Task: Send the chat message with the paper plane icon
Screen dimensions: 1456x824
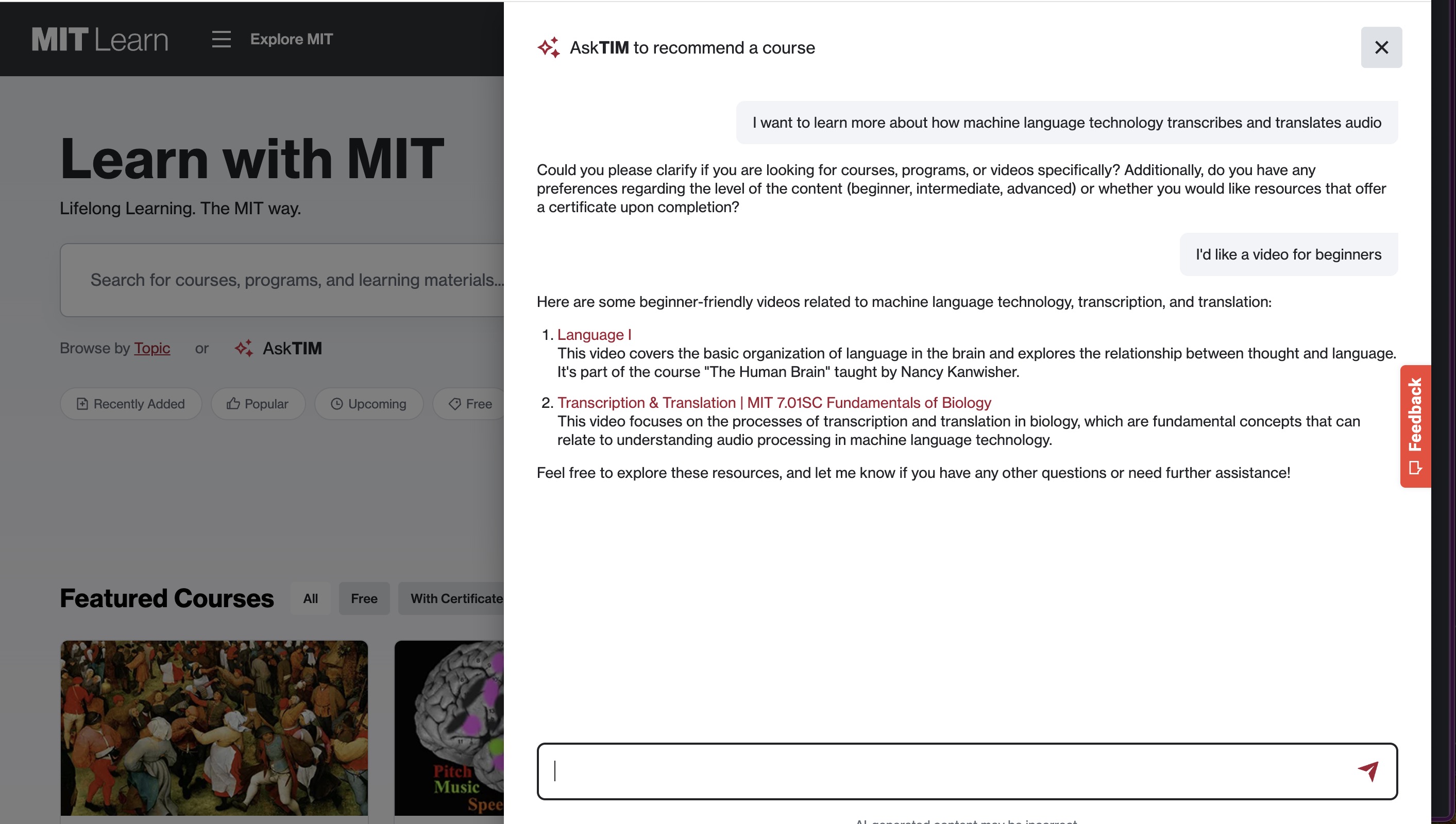Action: pyautogui.click(x=1369, y=771)
